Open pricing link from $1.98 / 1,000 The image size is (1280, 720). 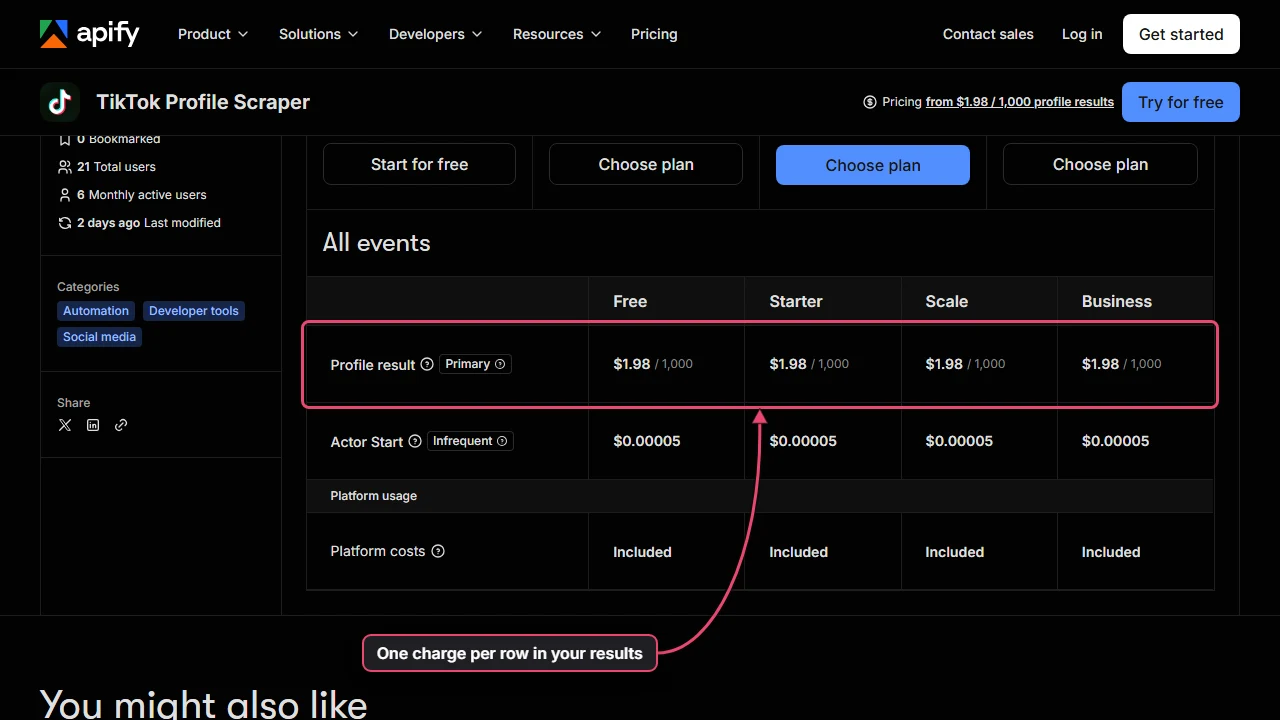(1020, 102)
